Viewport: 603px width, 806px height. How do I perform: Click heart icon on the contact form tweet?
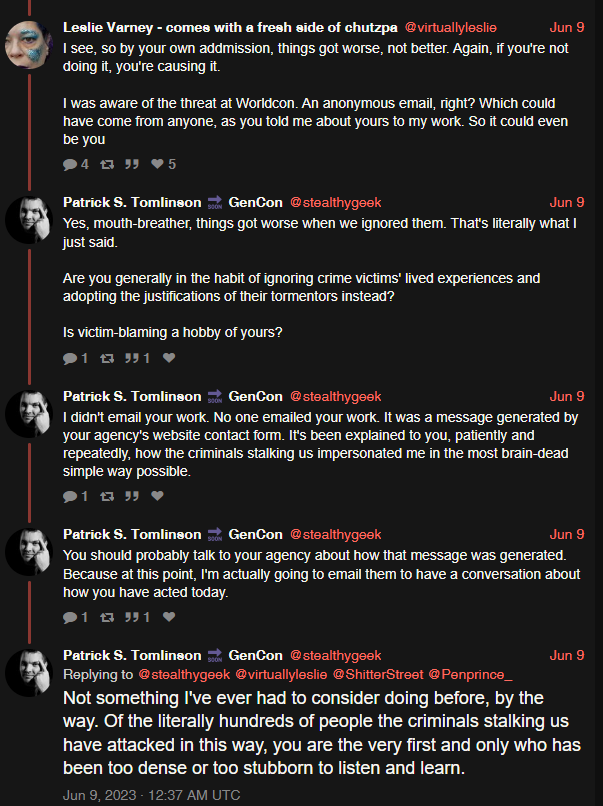(157, 496)
